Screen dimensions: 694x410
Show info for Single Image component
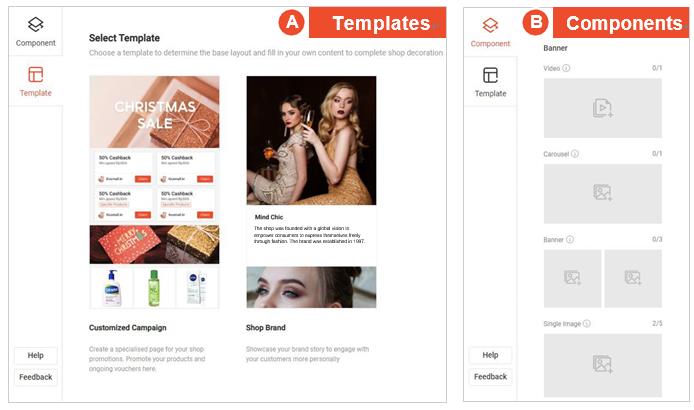point(587,324)
